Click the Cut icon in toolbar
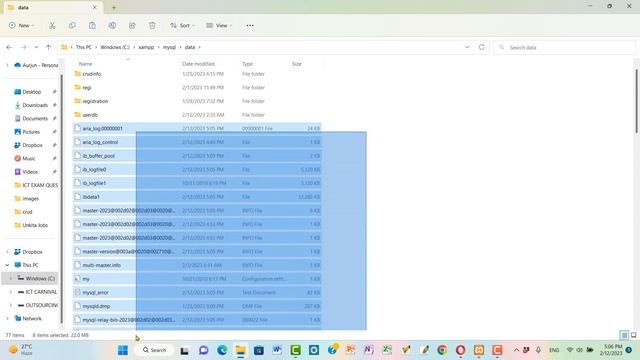Image resolution: width=640 pixels, height=360 pixels. point(52,25)
